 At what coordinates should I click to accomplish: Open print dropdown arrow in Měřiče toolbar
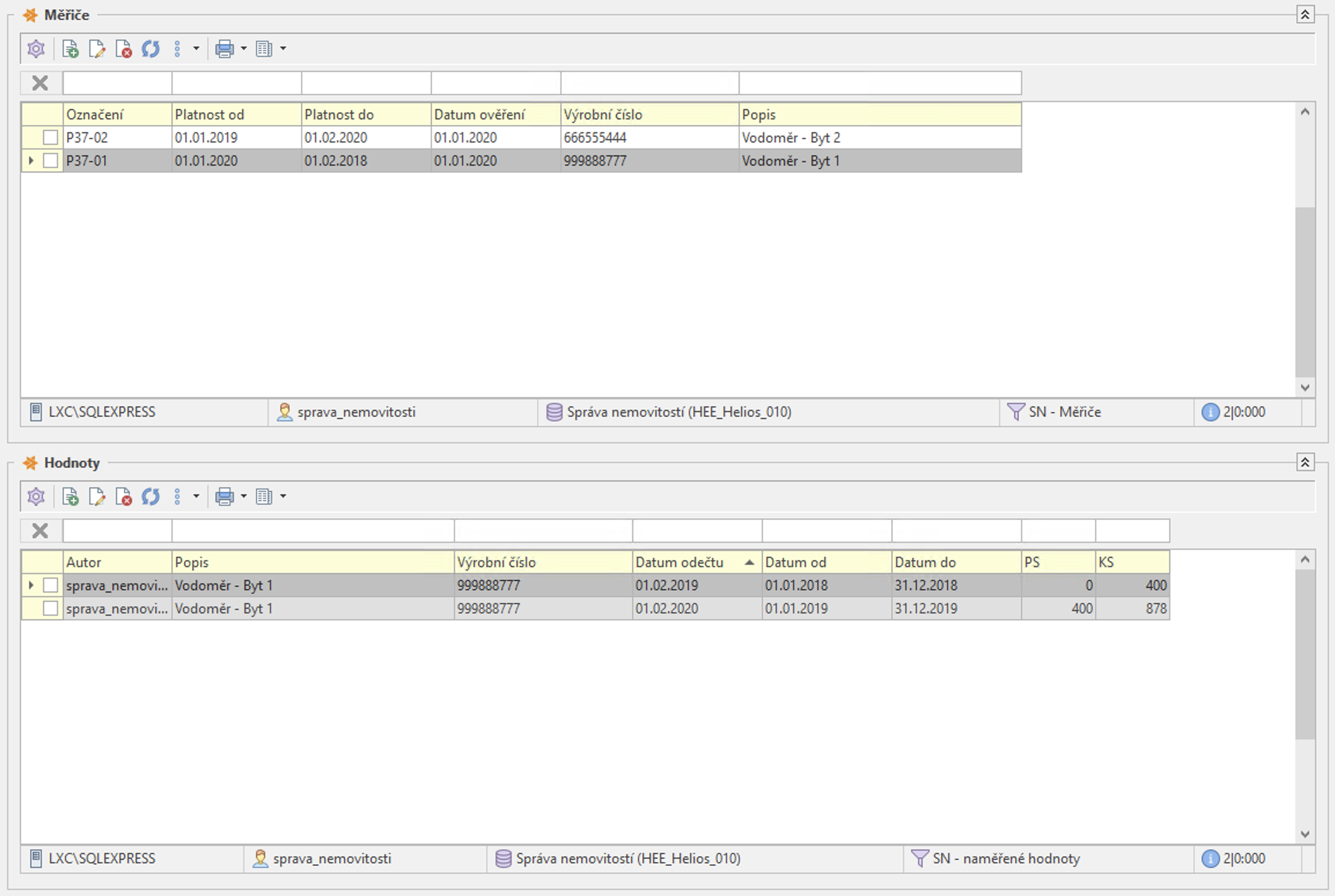(x=244, y=49)
